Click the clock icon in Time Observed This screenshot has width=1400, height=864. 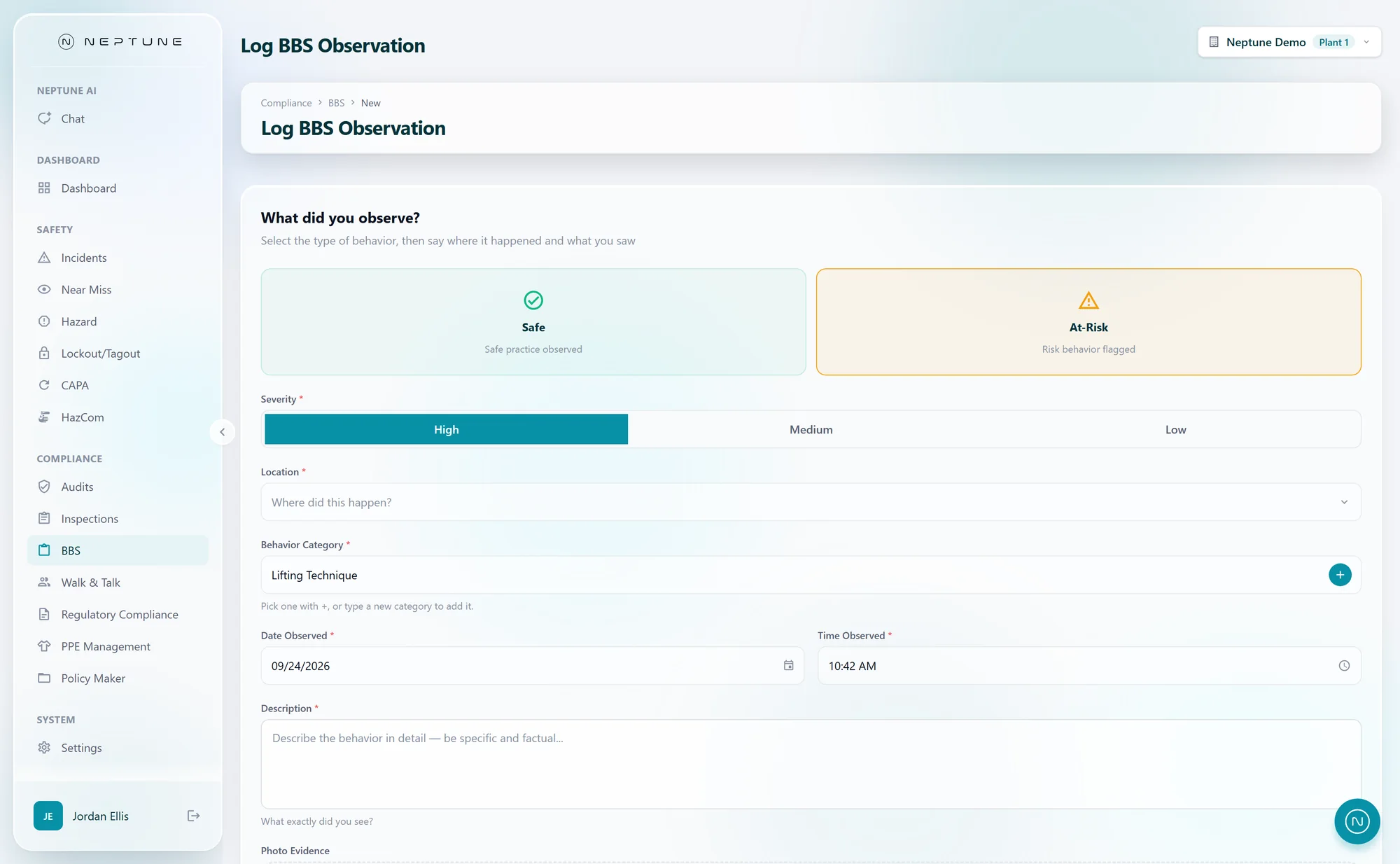point(1344,665)
